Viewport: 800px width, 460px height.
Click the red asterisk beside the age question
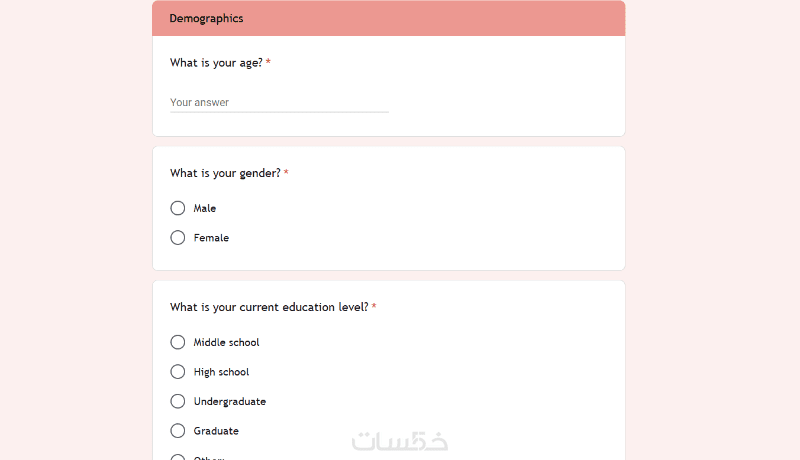pyautogui.click(x=268, y=63)
